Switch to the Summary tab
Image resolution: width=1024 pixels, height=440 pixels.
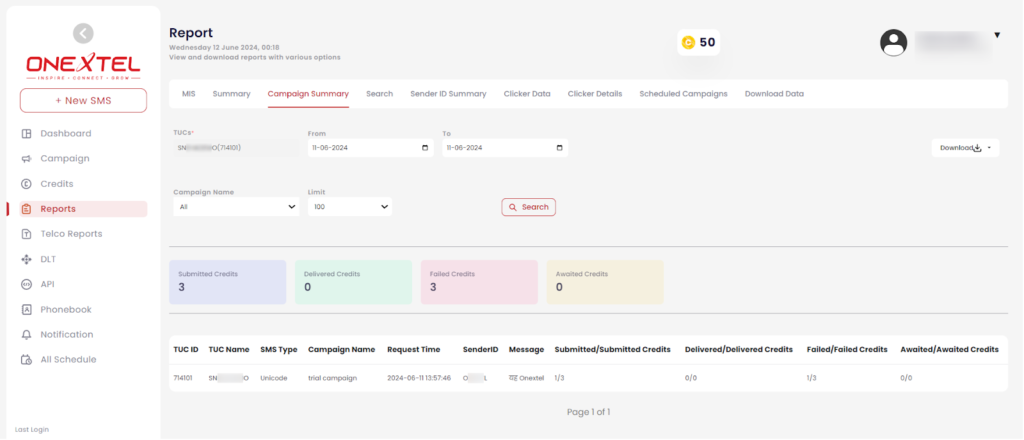click(x=231, y=94)
